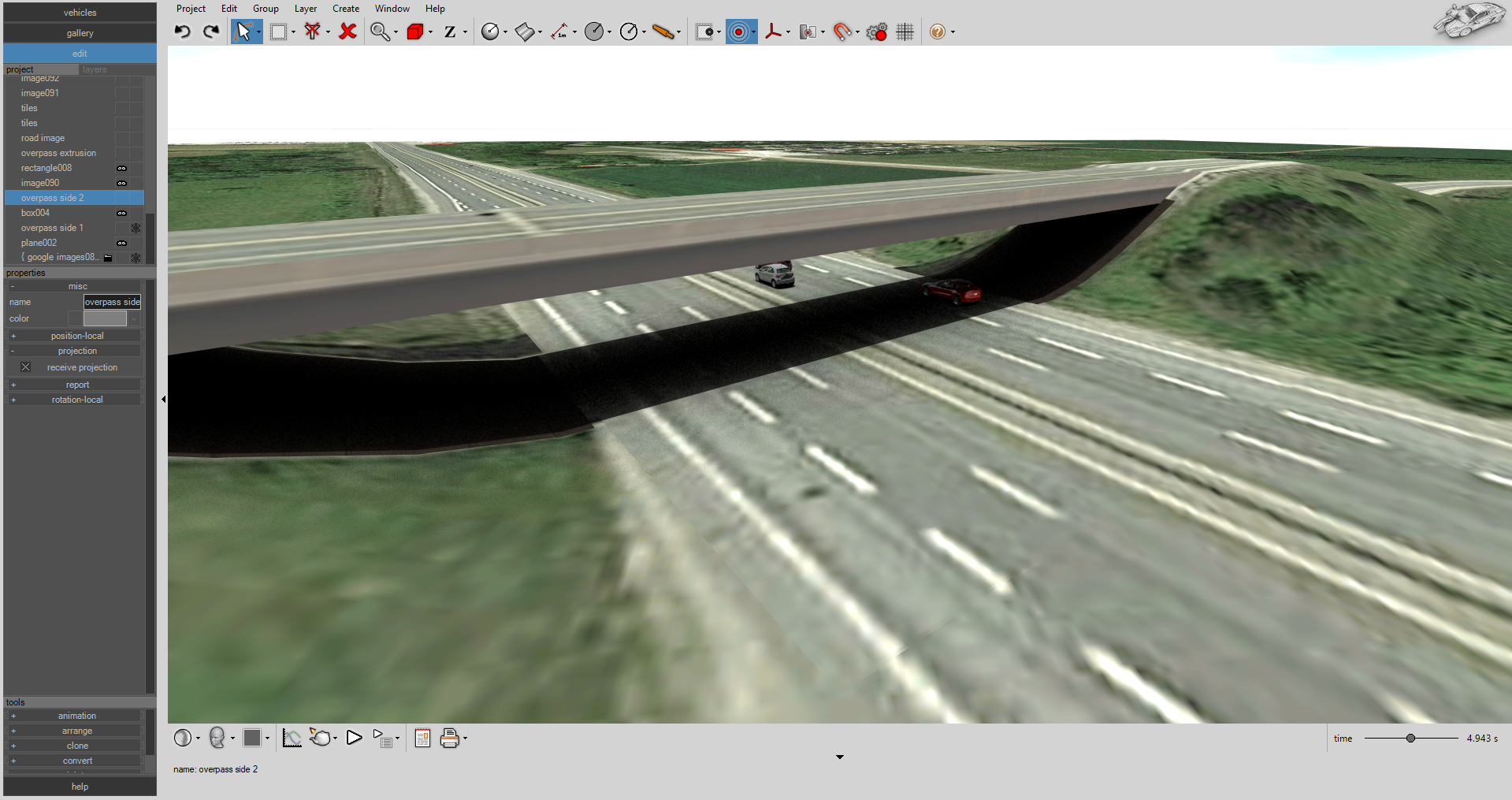
Task: Expand the position-local properties section
Action: [13, 335]
